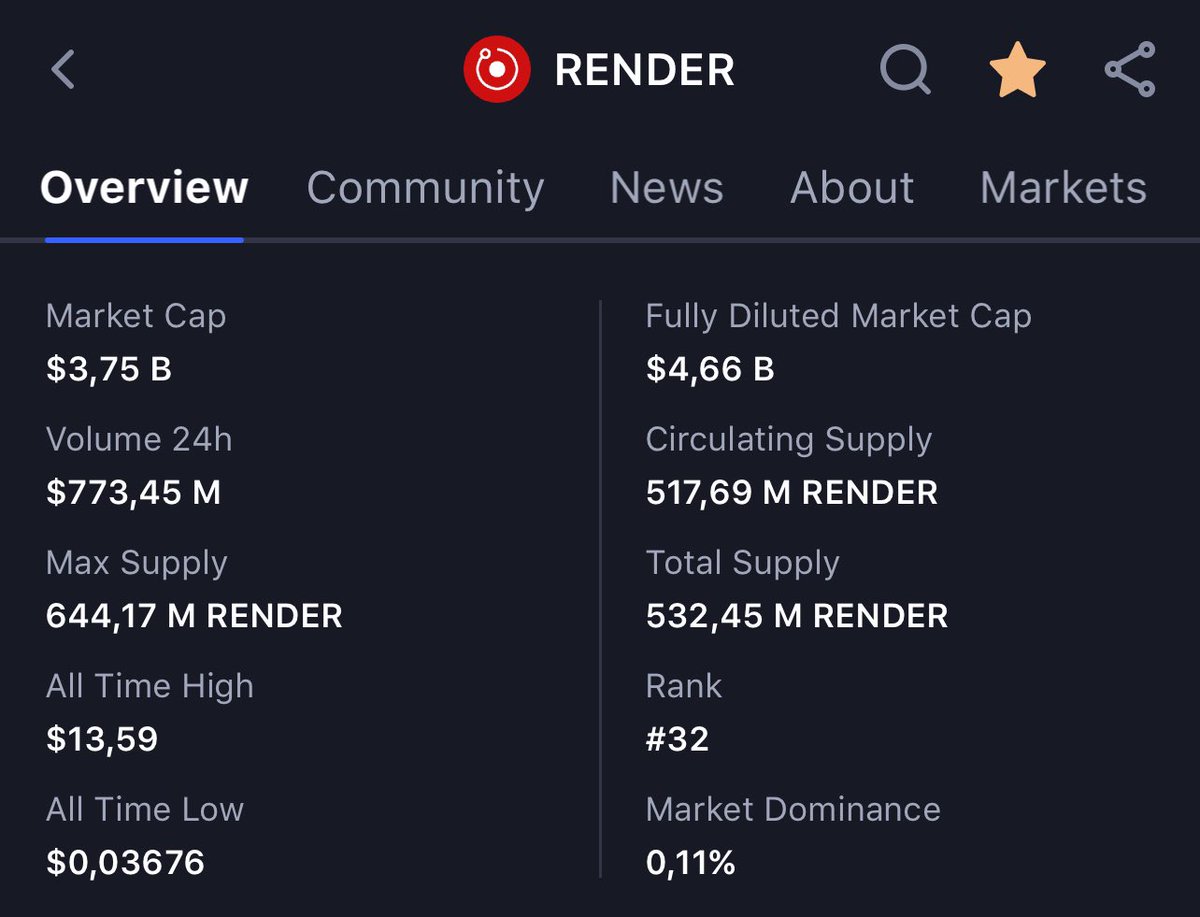Tap the All Time High label
This screenshot has width=1200, height=917.
point(150,686)
